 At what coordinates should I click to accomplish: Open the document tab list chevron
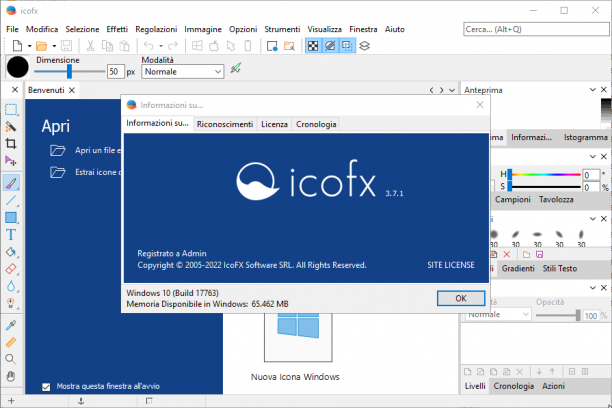[x=452, y=90]
